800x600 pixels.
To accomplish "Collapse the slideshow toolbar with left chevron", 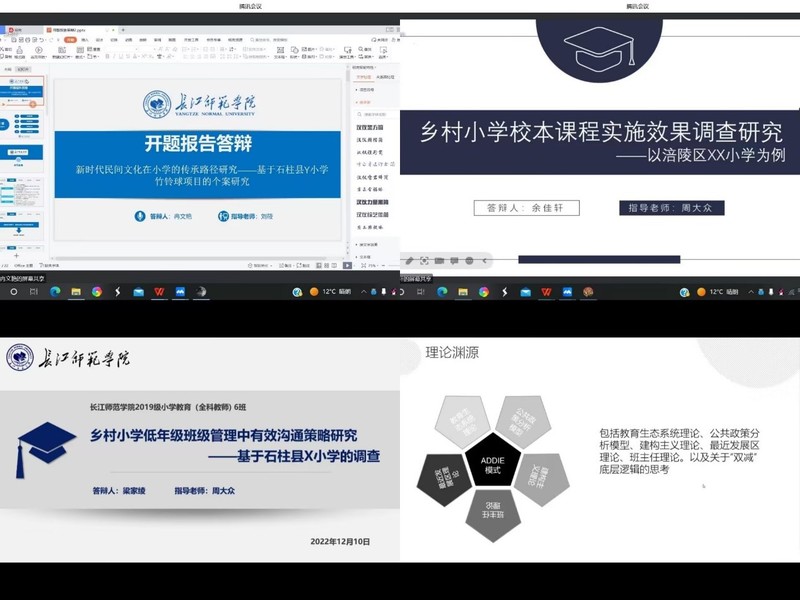I will pyautogui.click(x=485, y=261).
